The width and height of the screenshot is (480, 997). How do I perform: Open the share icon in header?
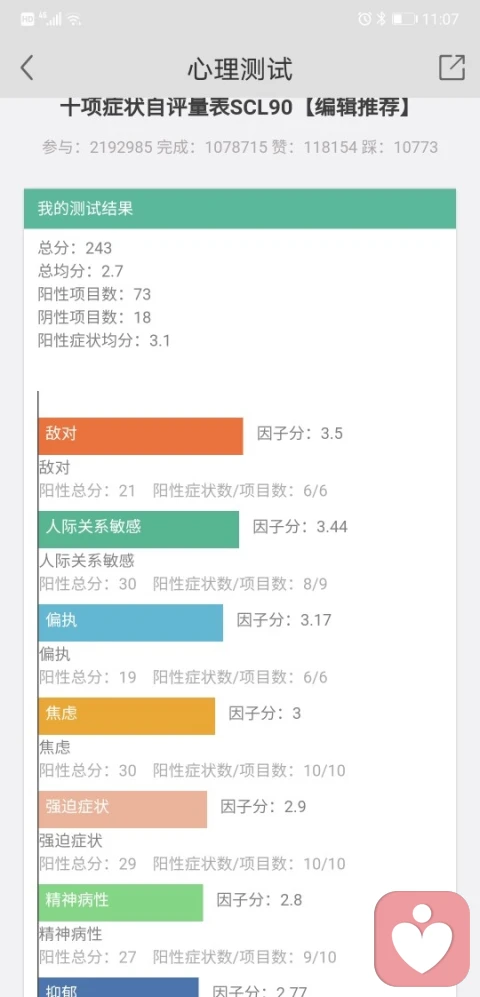[x=452, y=67]
